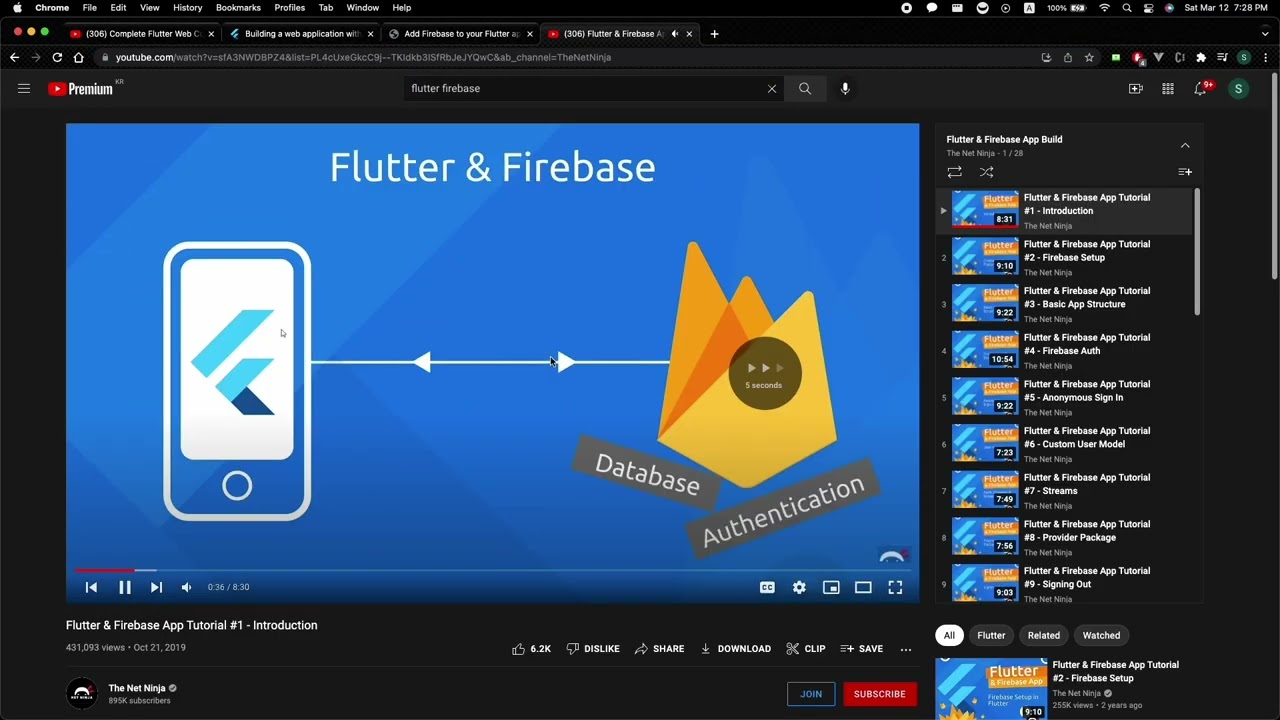Viewport: 1280px width, 720px height.
Task: Enter full screen video mode
Action: (895, 587)
